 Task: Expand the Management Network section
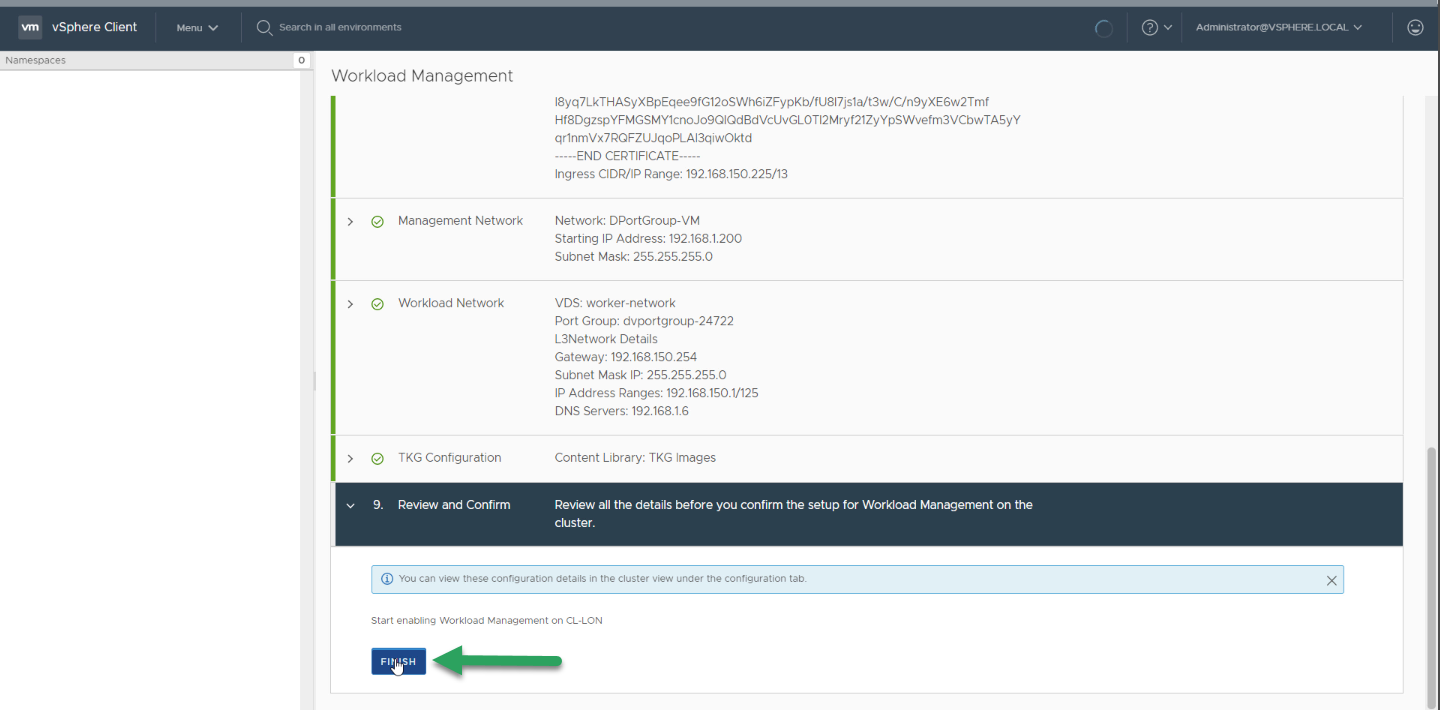350,222
